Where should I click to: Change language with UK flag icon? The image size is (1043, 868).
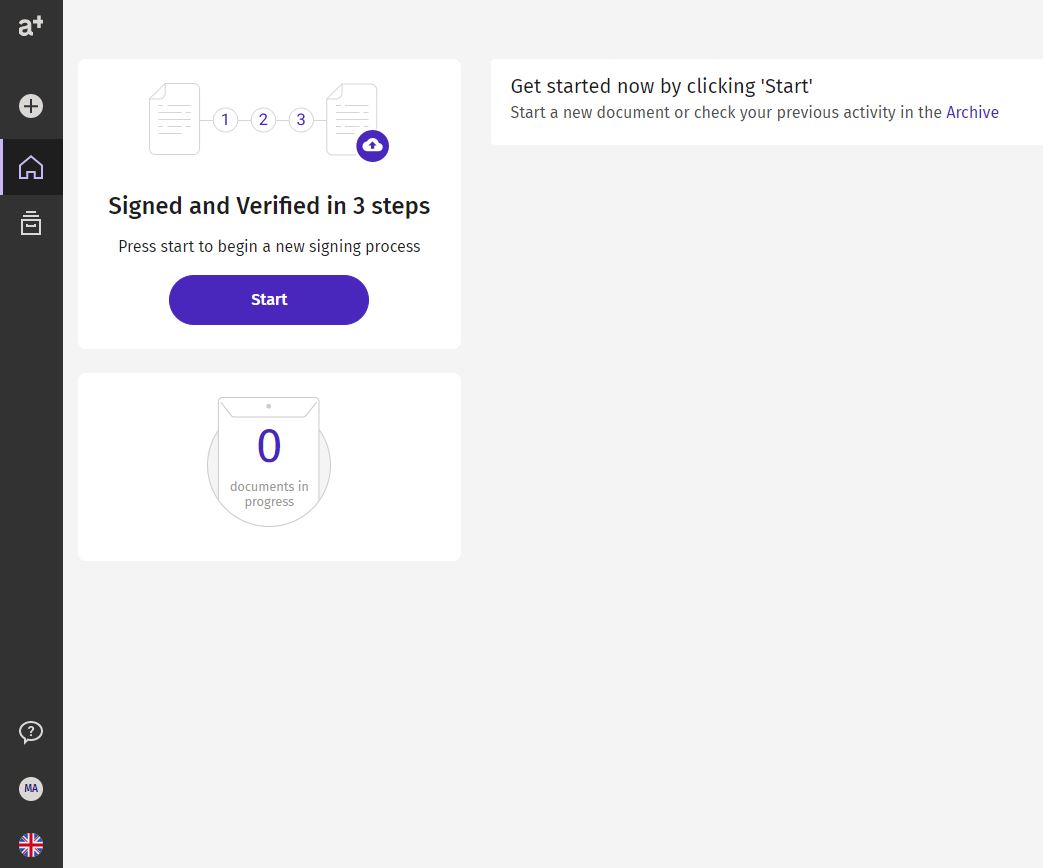click(31, 845)
